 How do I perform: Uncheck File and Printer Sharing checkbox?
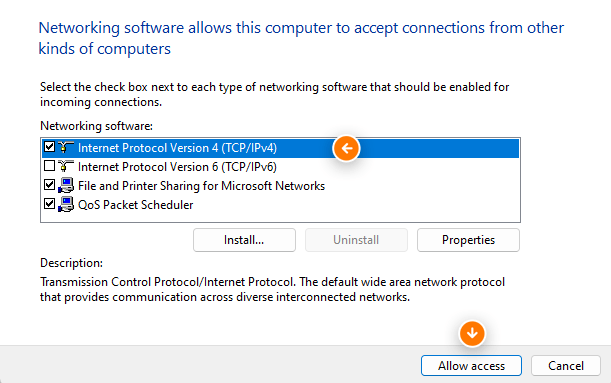pos(49,185)
